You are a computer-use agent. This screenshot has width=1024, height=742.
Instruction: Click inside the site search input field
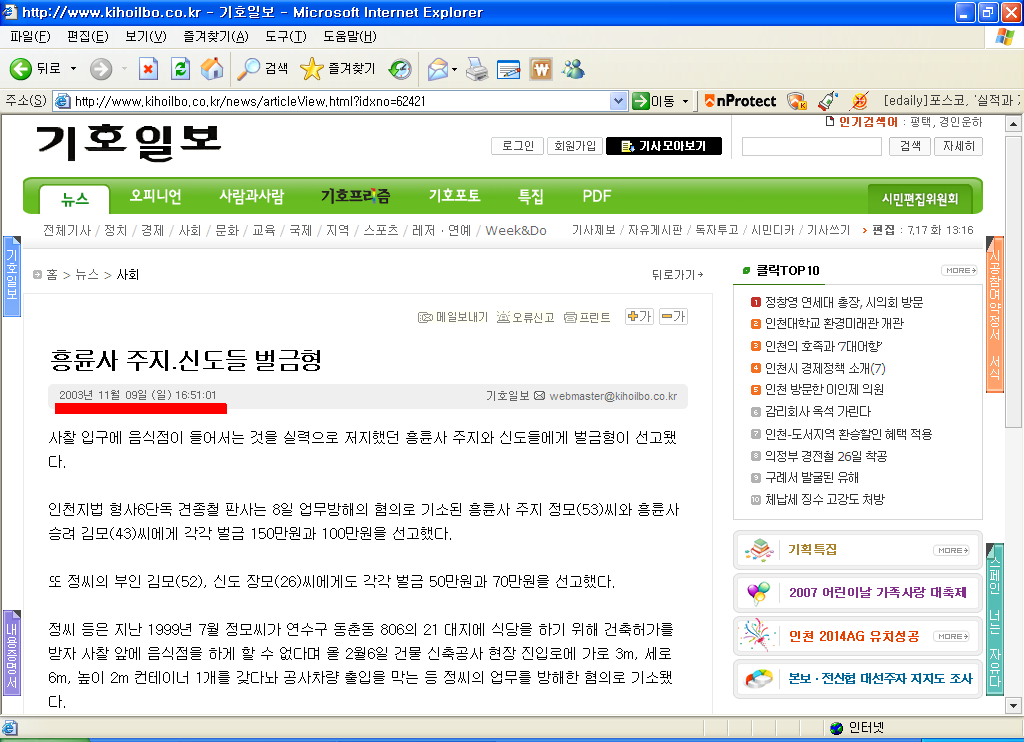811,147
